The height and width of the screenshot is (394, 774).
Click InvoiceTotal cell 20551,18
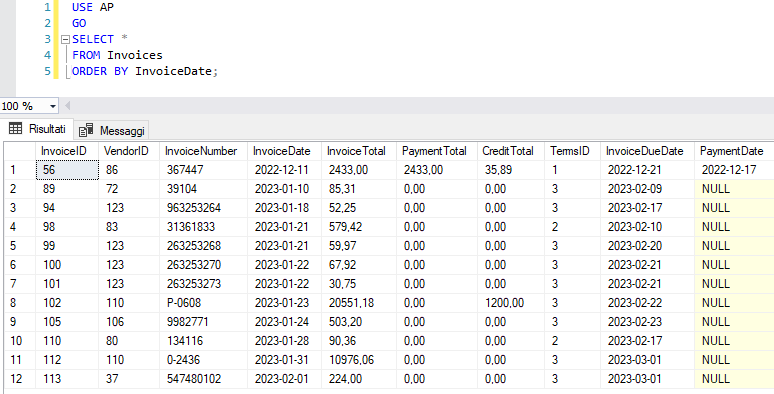359,303
